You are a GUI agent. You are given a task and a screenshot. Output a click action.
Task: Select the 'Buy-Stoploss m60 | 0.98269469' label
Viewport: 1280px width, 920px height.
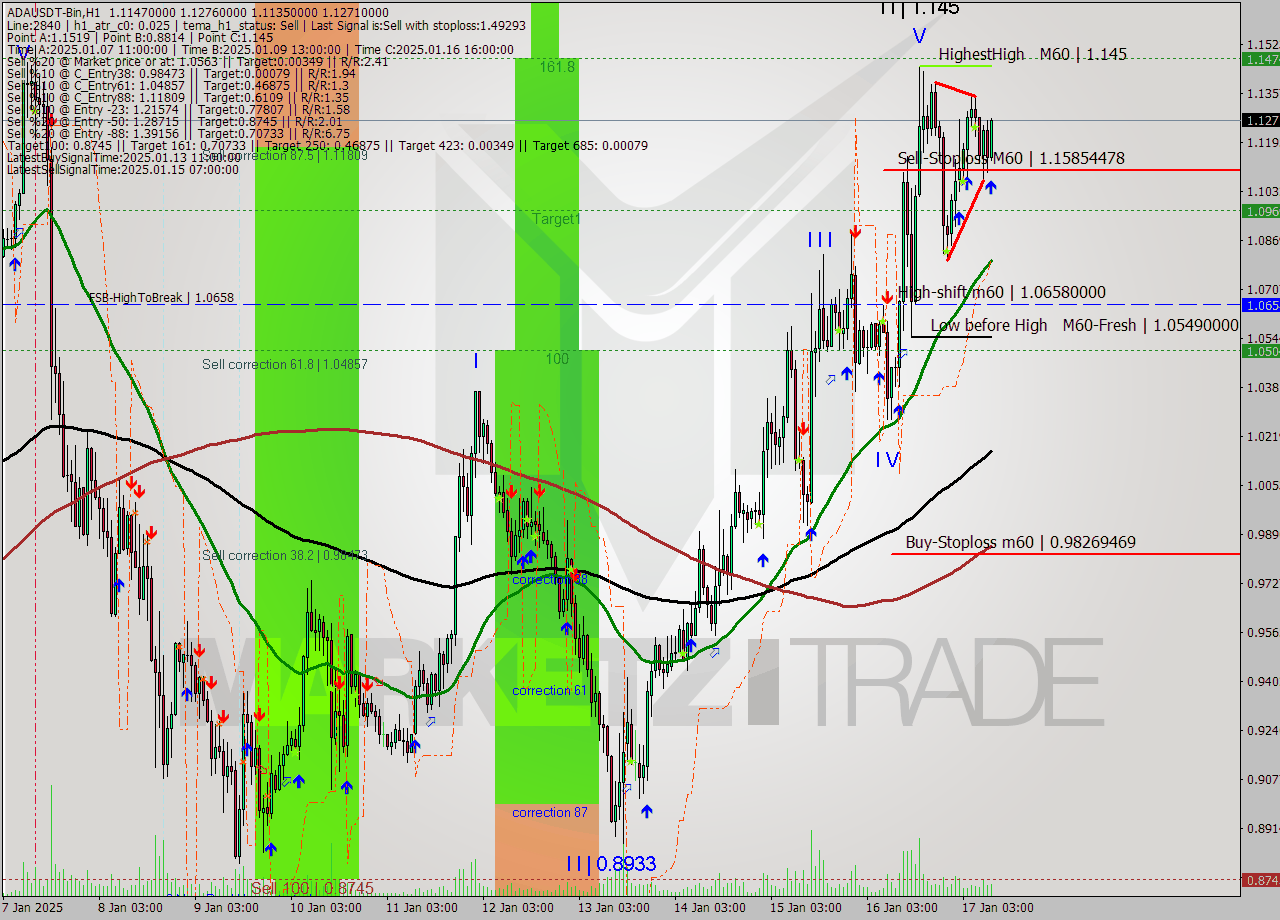pos(1021,542)
